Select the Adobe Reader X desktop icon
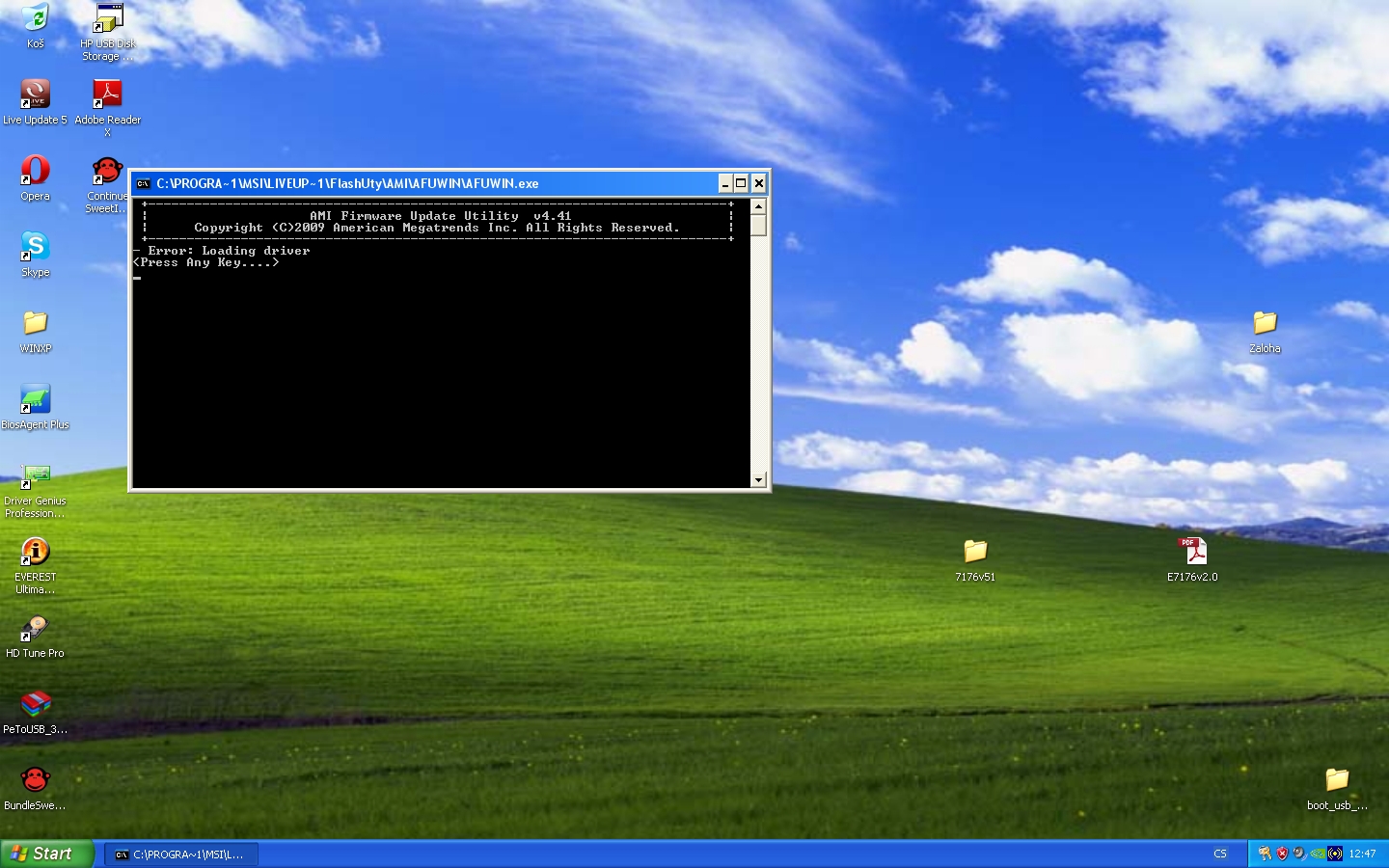Screen dimensions: 1389x868 pyautogui.click(x=107, y=108)
